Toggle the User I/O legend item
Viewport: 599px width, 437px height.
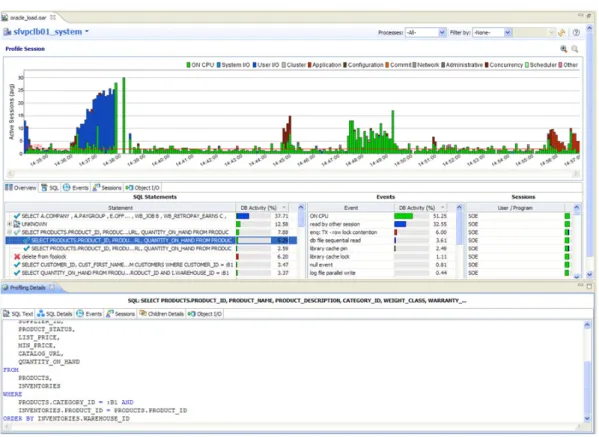coord(266,65)
